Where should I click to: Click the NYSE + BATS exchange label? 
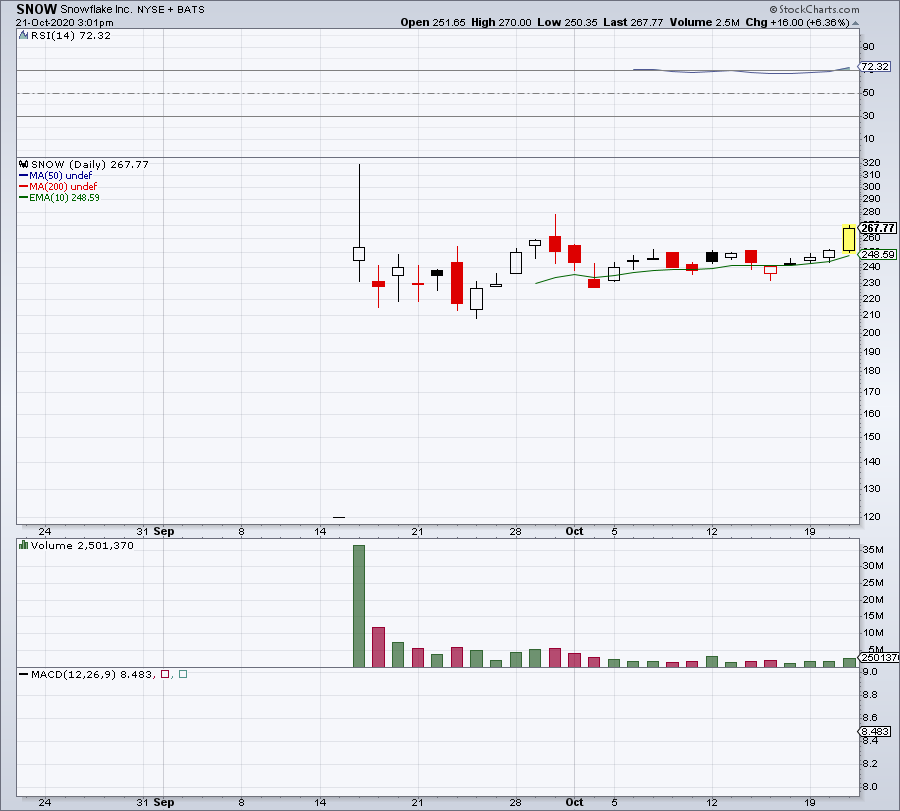coord(170,10)
